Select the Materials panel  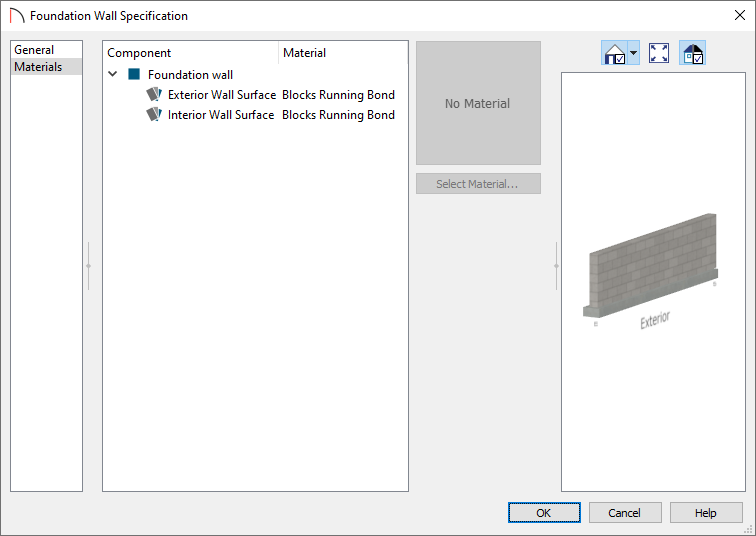[46, 67]
